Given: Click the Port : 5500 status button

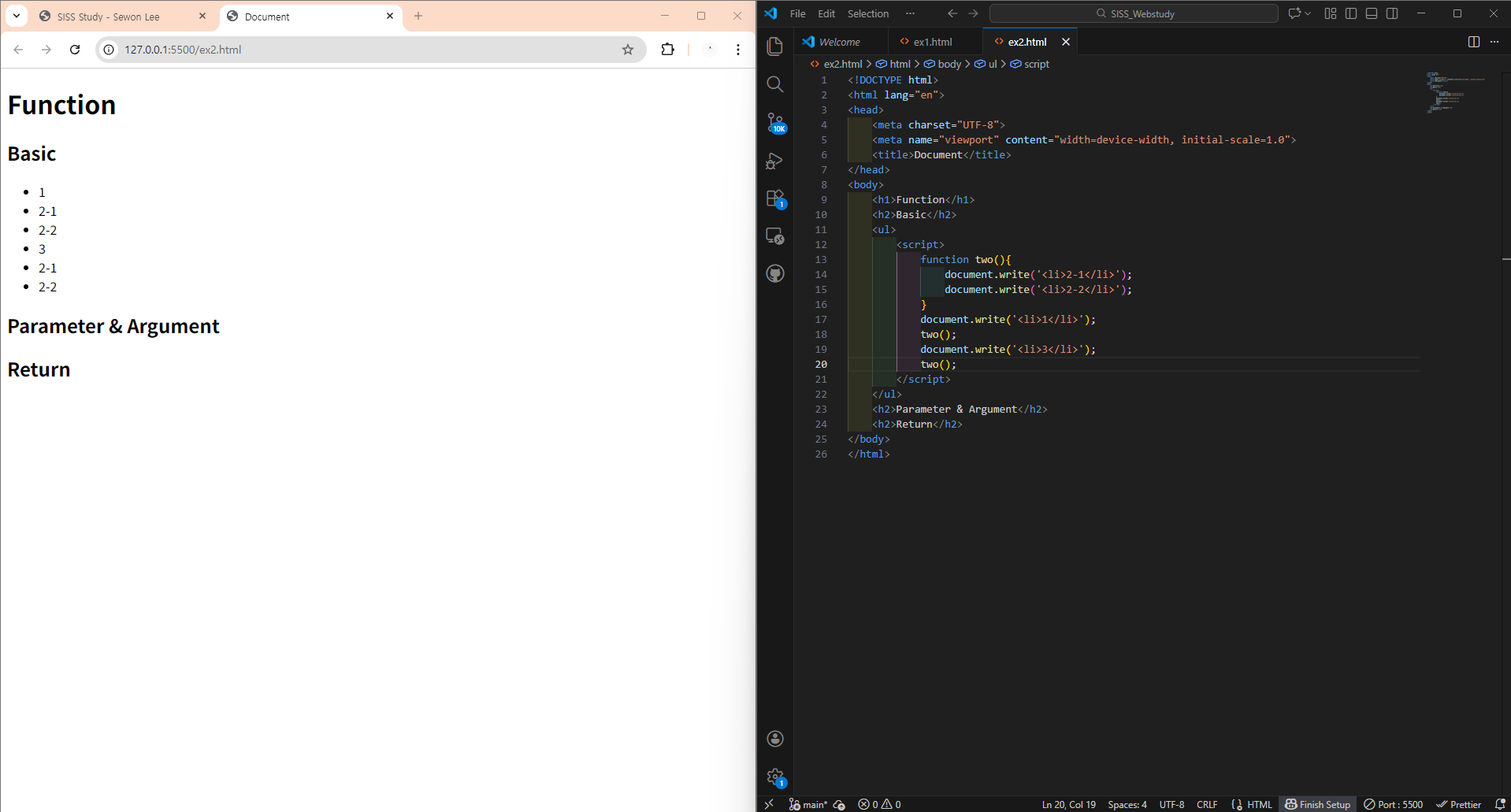Looking at the screenshot, I should [1393, 804].
